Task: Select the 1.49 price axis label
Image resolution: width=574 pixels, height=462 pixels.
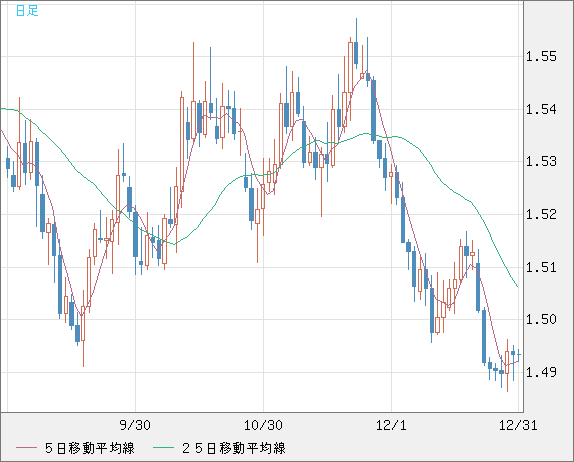Action: (541, 372)
